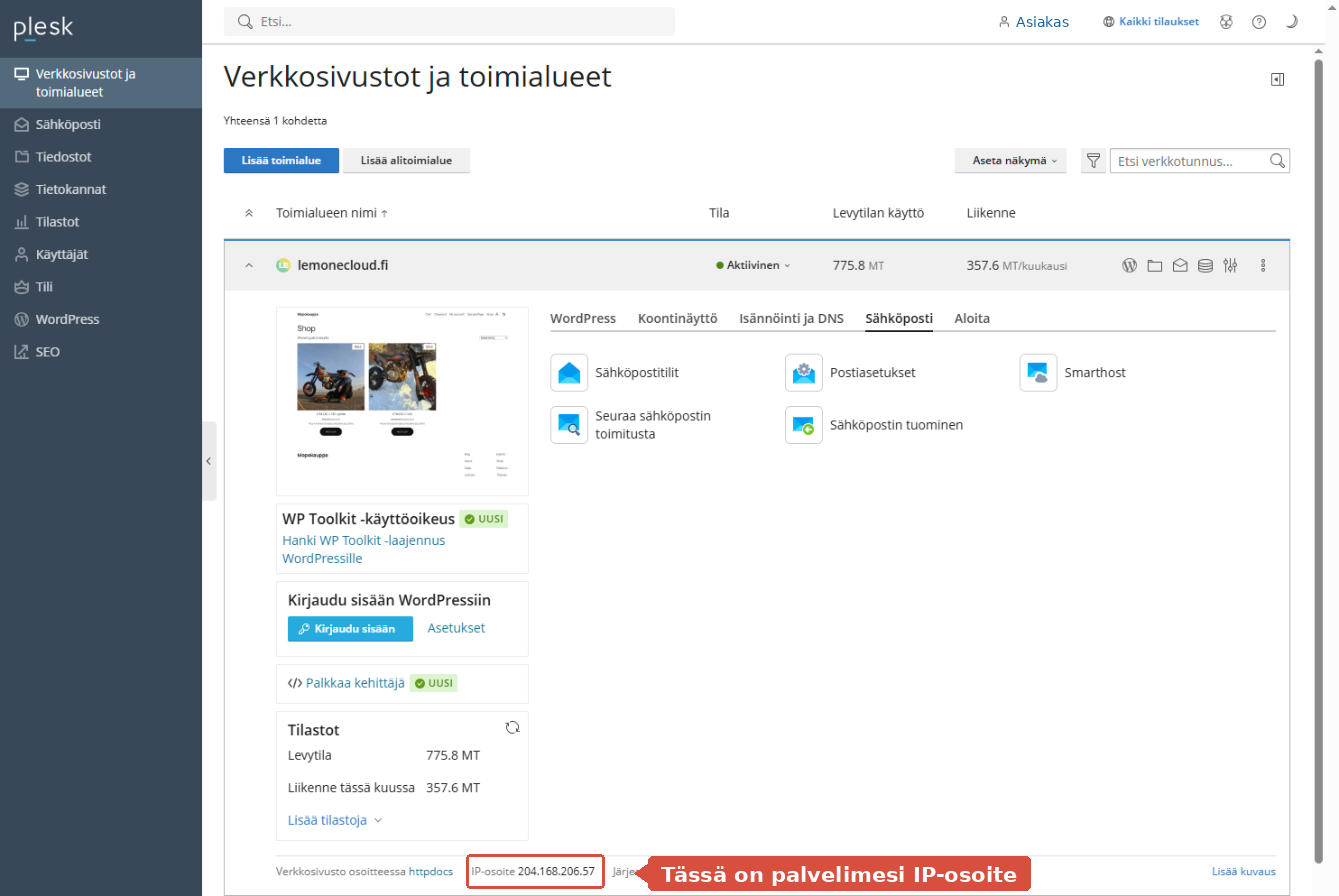Open databases icon in lemonecloud.fi row
This screenshot has height=896, width=1339.
(x=1205, y=265)
